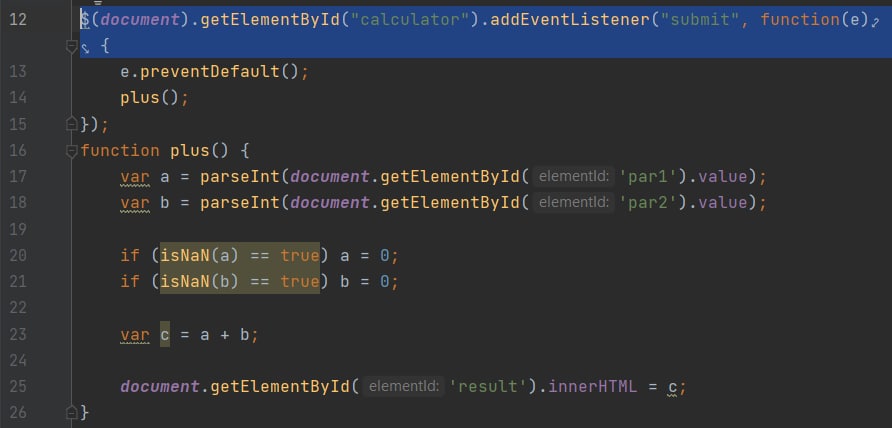Click the var keyword on line 18
This screenshot has width=892, height=428.
(135, 203)
